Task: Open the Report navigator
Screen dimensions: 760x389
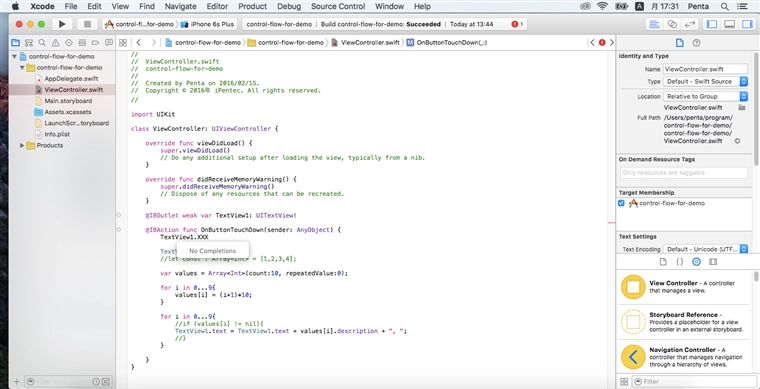Action: (109, 43)
